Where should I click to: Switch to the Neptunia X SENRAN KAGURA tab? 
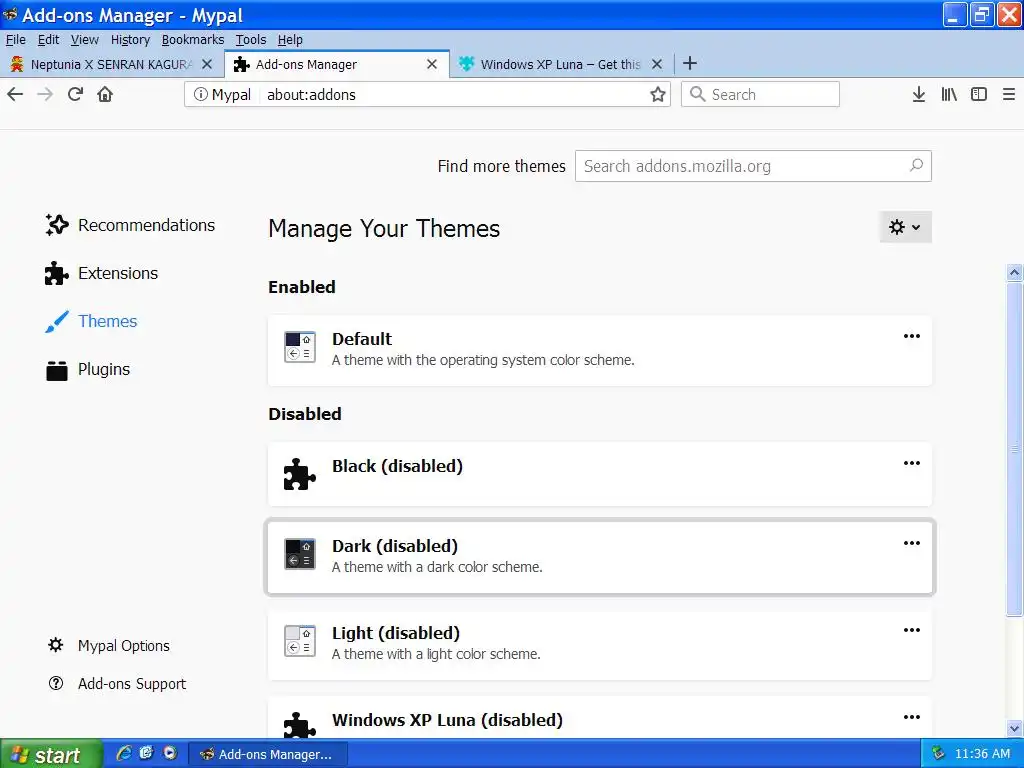[111, 64]
